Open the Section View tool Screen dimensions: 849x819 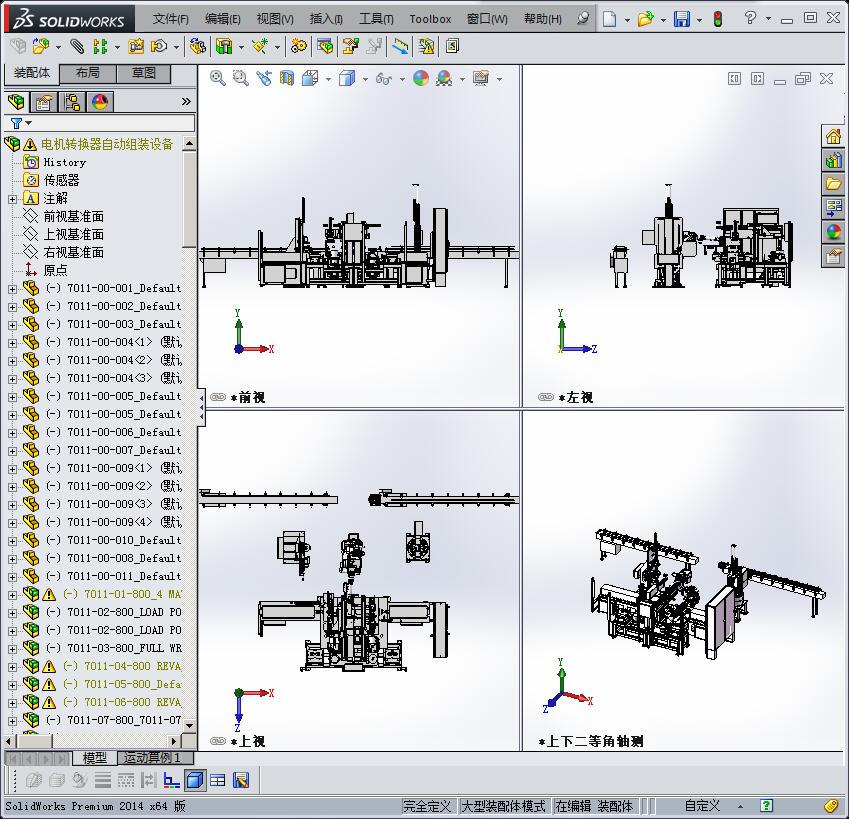pos(289,76)
